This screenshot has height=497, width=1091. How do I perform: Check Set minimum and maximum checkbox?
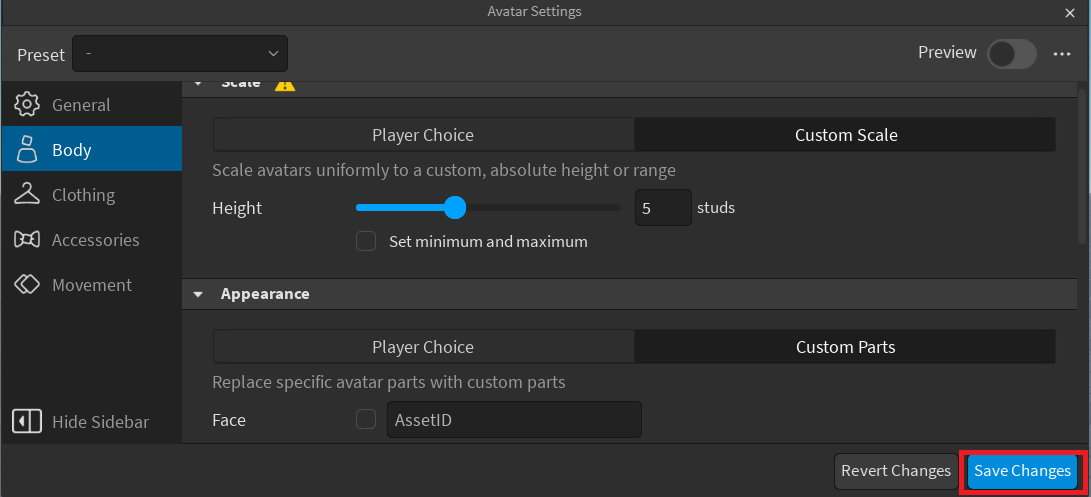click(366, 241)
